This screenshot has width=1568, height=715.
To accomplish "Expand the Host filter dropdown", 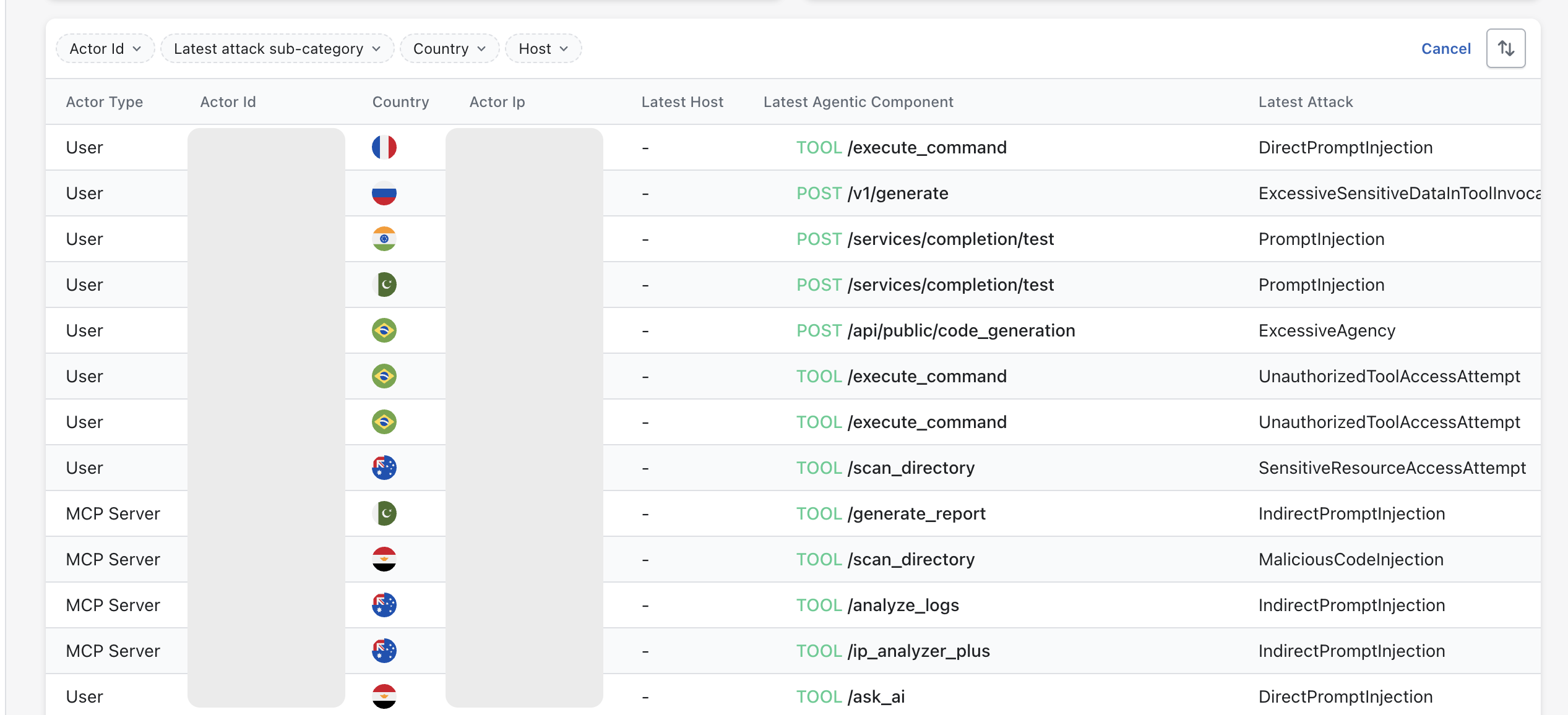I will coord(543,48).
